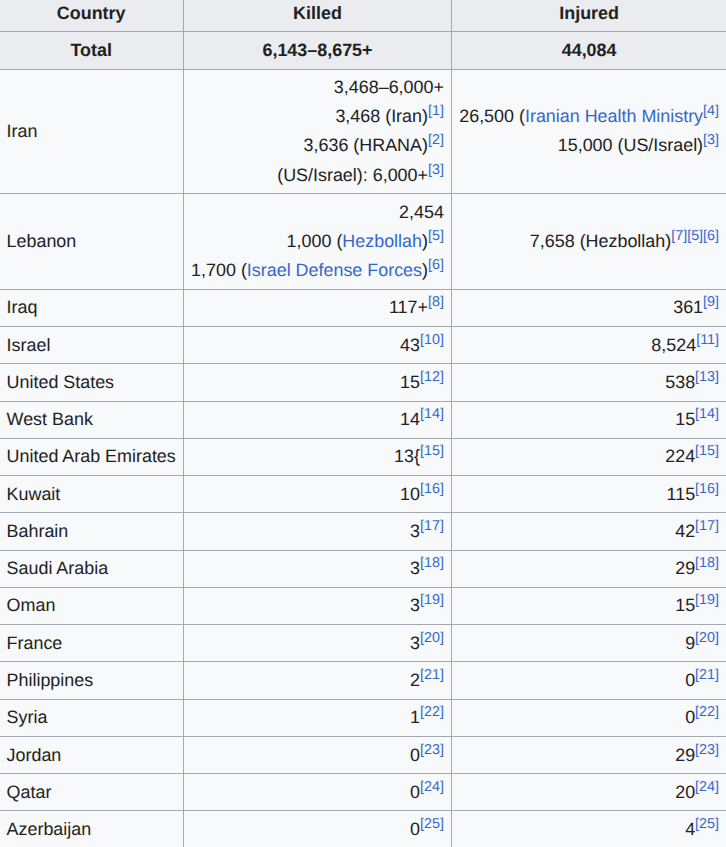Open citation [13] for United States injured
This screenshot has width=726, height=847.
point(707,377)
